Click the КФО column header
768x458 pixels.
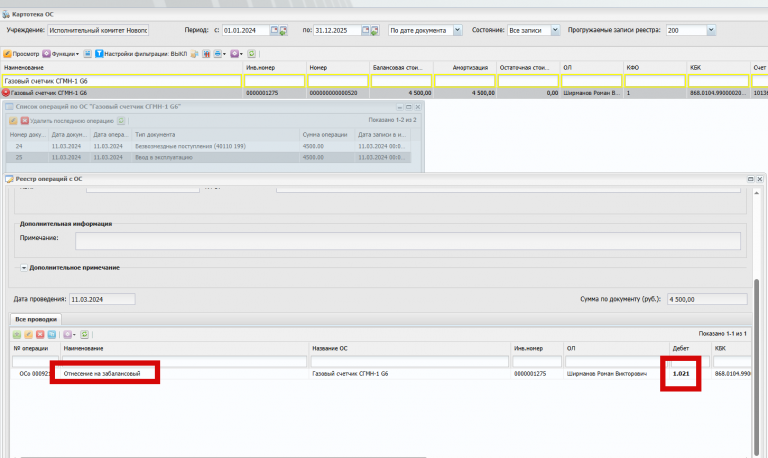[655, 68]
